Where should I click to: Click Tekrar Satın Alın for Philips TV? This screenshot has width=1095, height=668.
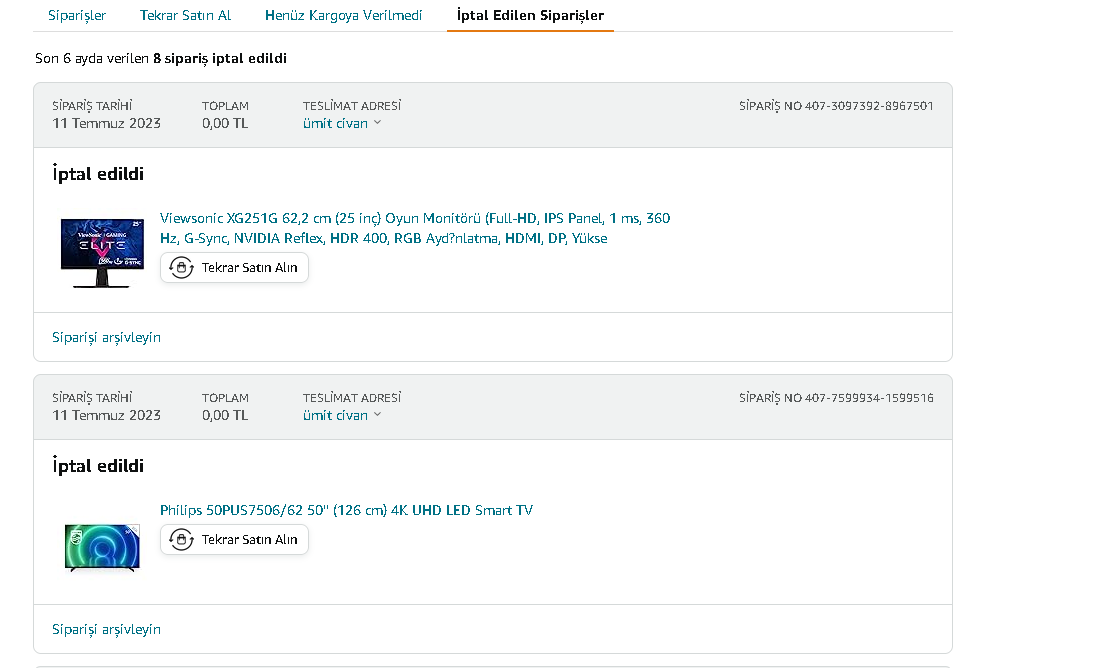click(235, 540)
